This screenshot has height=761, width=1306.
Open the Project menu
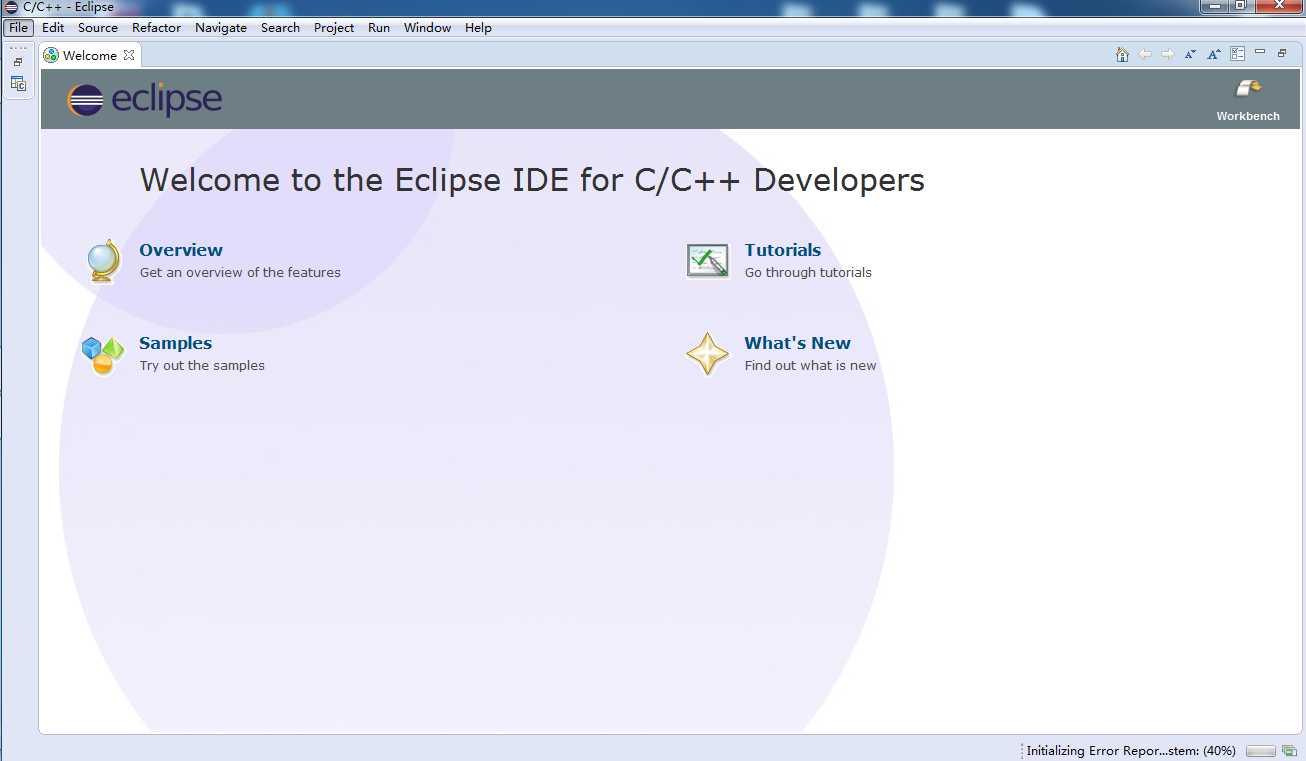(x=334, y=28)
